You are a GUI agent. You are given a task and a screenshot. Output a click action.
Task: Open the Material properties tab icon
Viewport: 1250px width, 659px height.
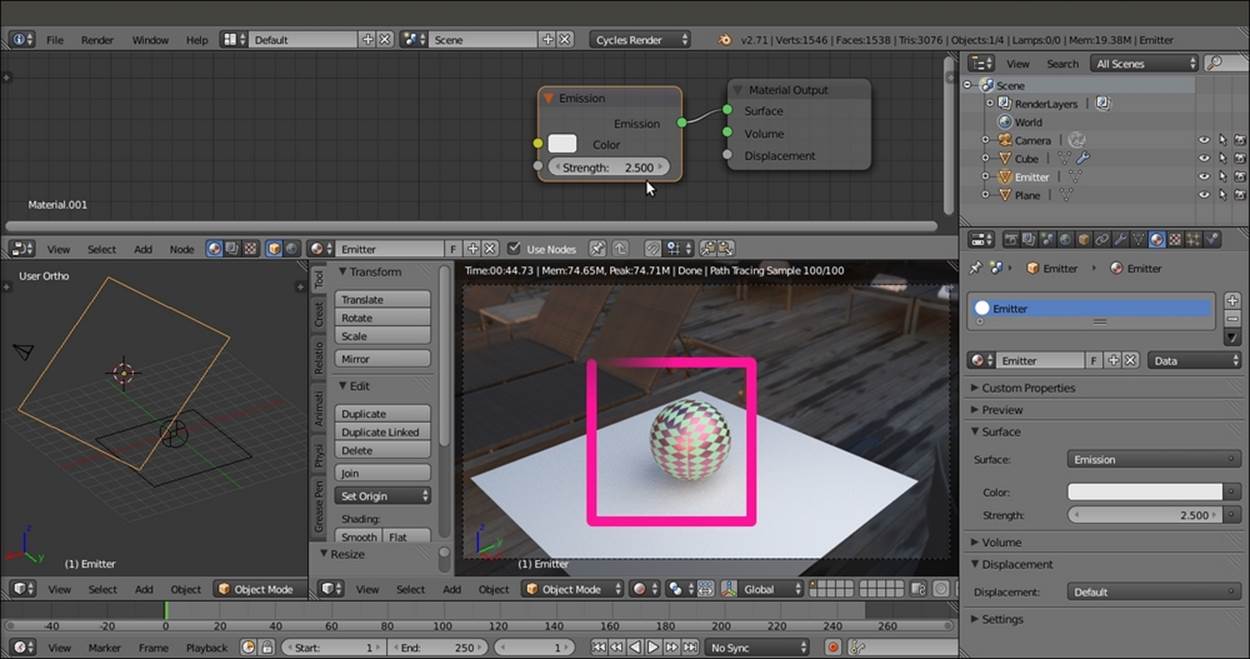click(x=1157, y=240)
